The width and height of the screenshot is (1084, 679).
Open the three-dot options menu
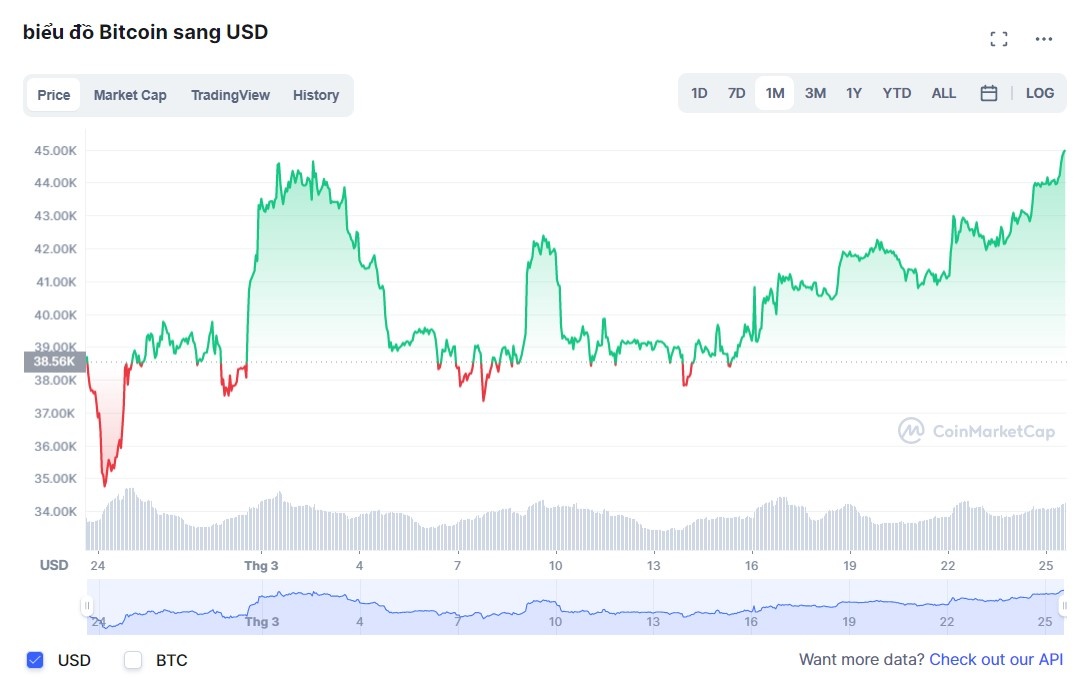coord(1044,39)
